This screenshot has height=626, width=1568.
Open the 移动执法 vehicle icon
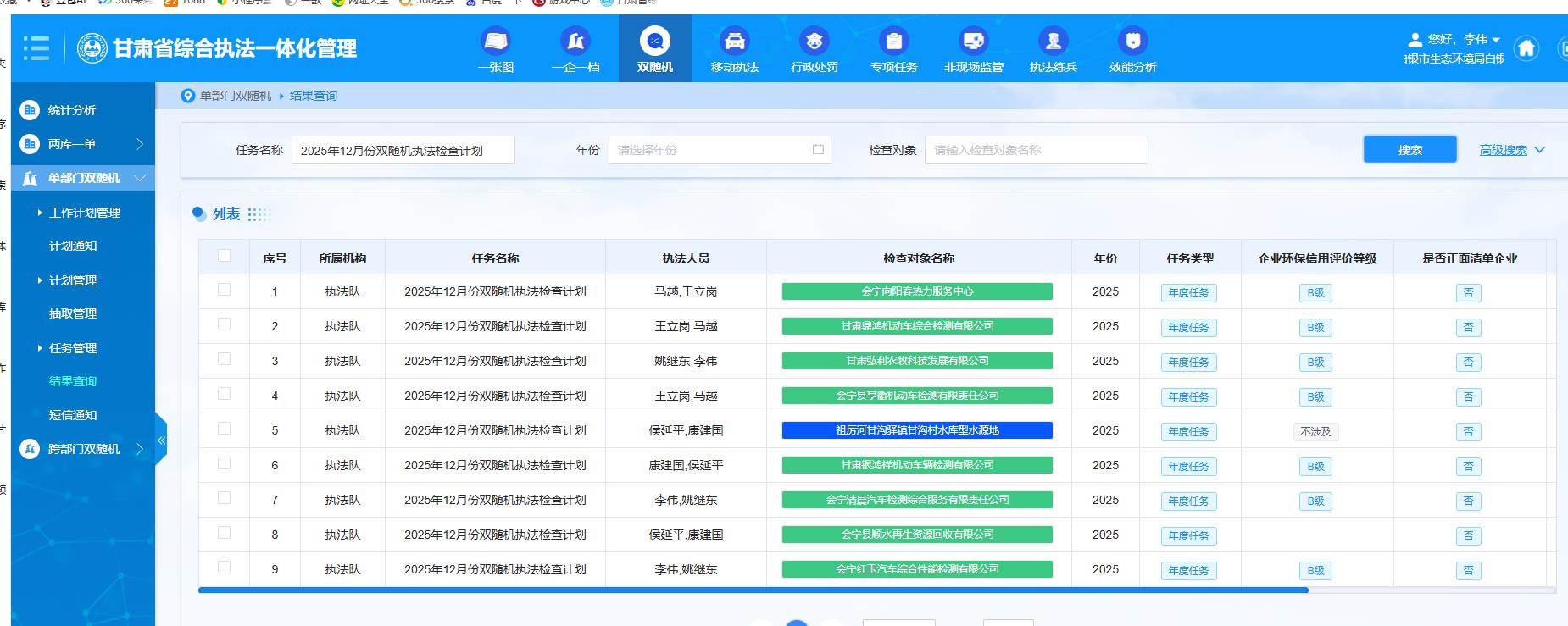point(734,42)
